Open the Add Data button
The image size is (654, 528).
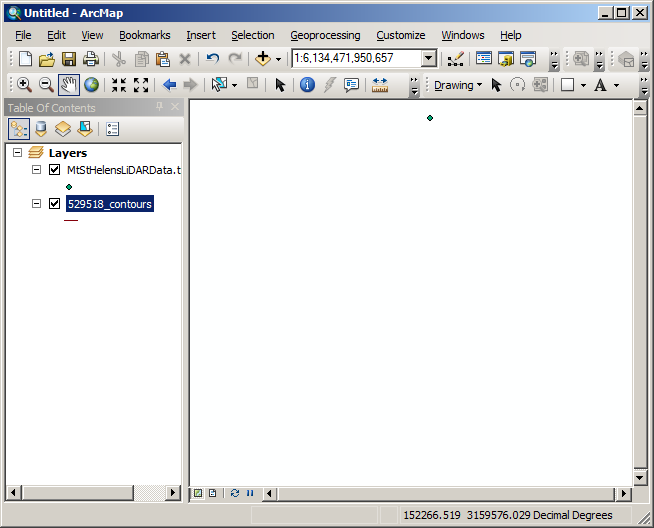click(263, 59)
